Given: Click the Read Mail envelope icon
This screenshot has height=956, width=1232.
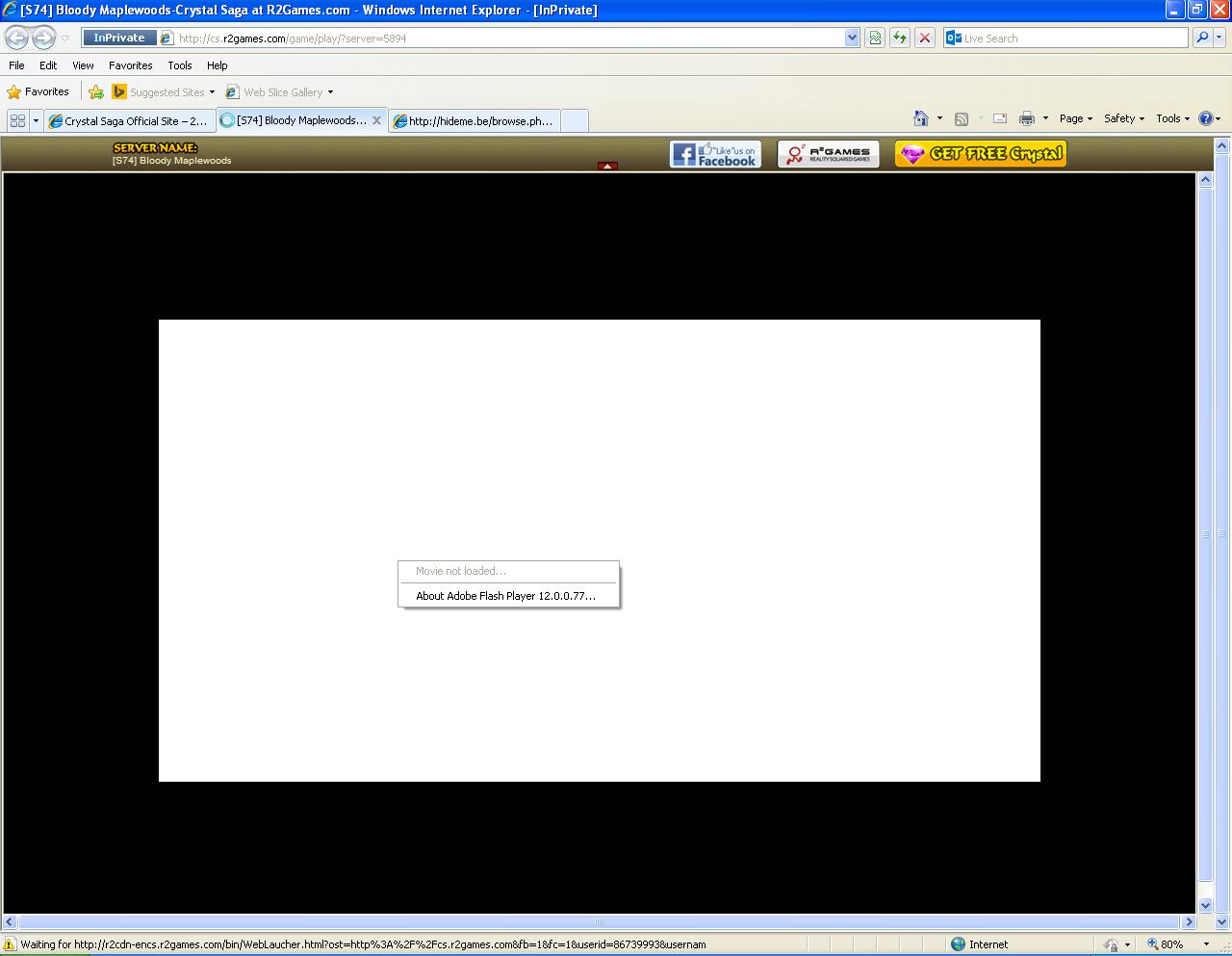Looking at the screenshot, I should (1000, 118).
